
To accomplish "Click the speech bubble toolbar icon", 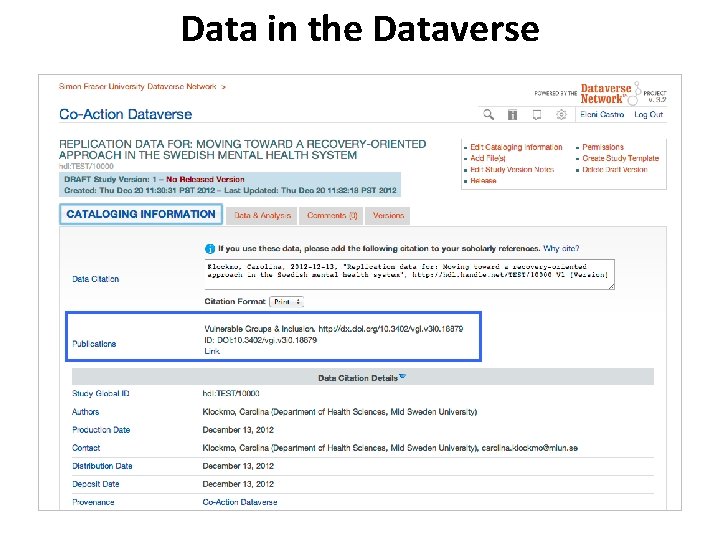I will click(537, 114).
